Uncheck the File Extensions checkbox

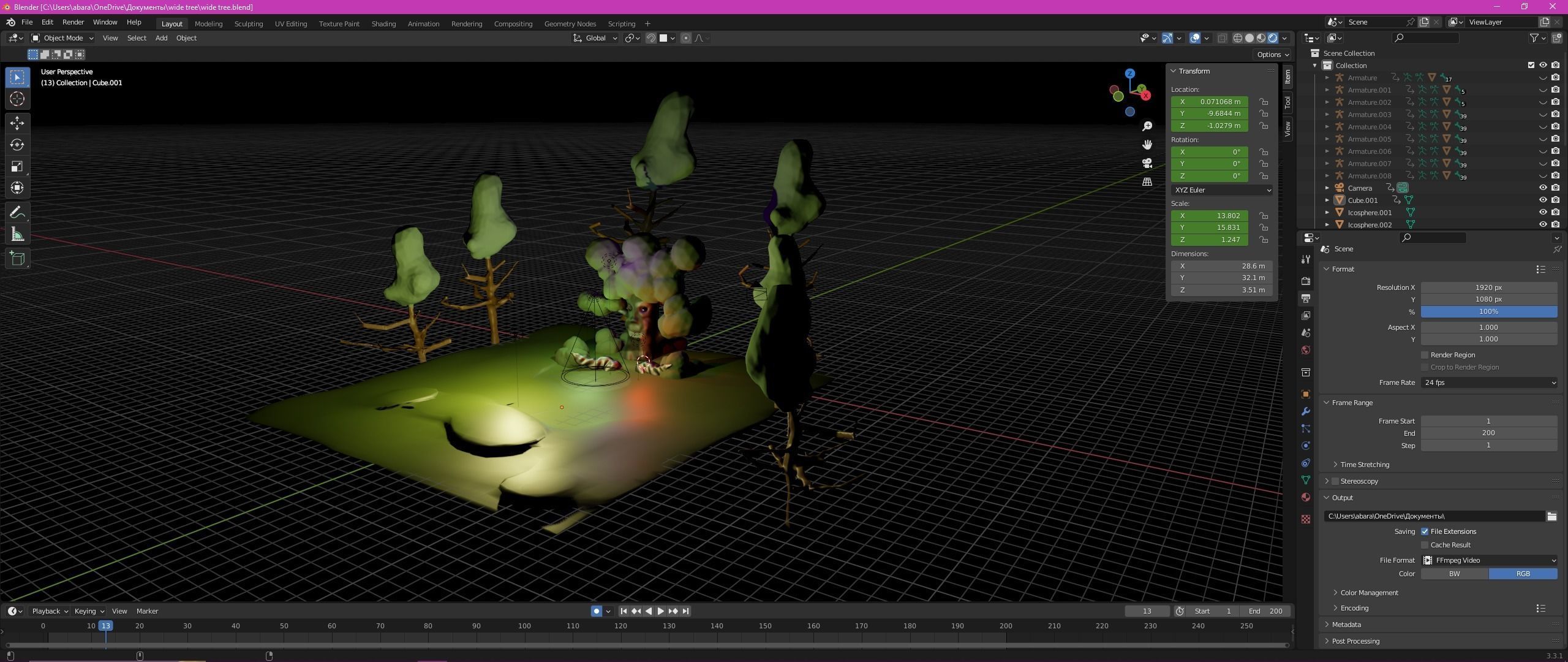[1425, 531]
